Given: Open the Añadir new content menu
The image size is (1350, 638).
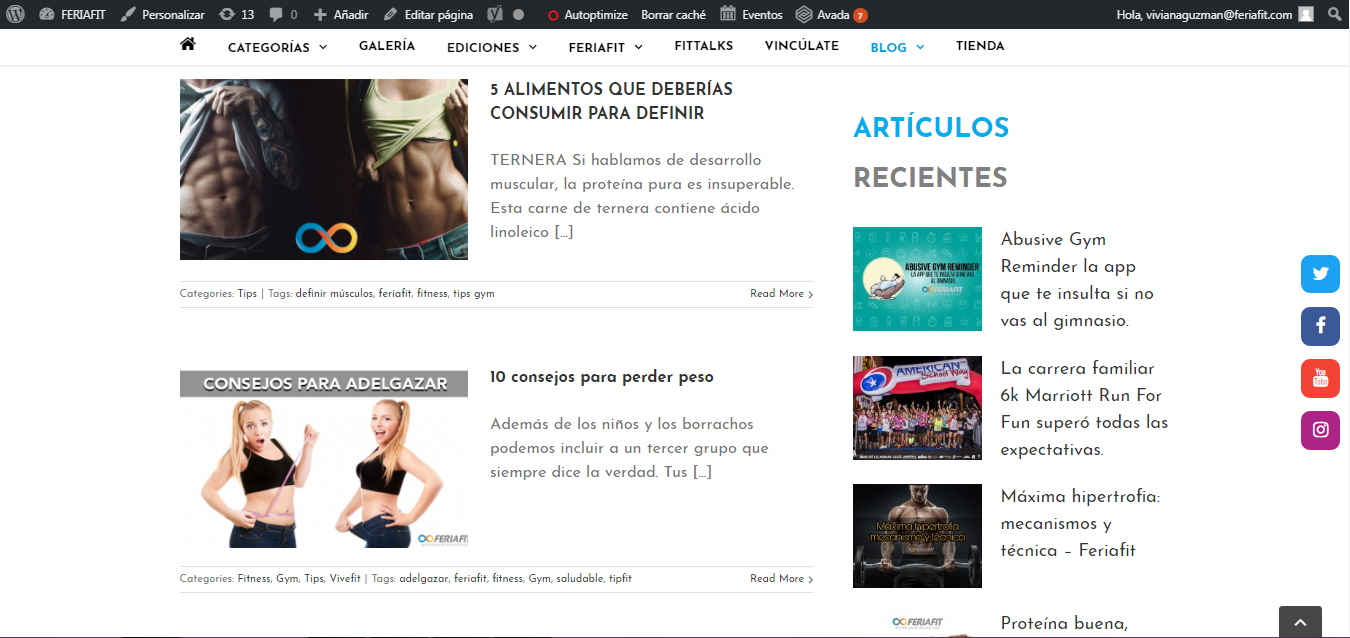Looking at the screenshot, I should 340,15.
